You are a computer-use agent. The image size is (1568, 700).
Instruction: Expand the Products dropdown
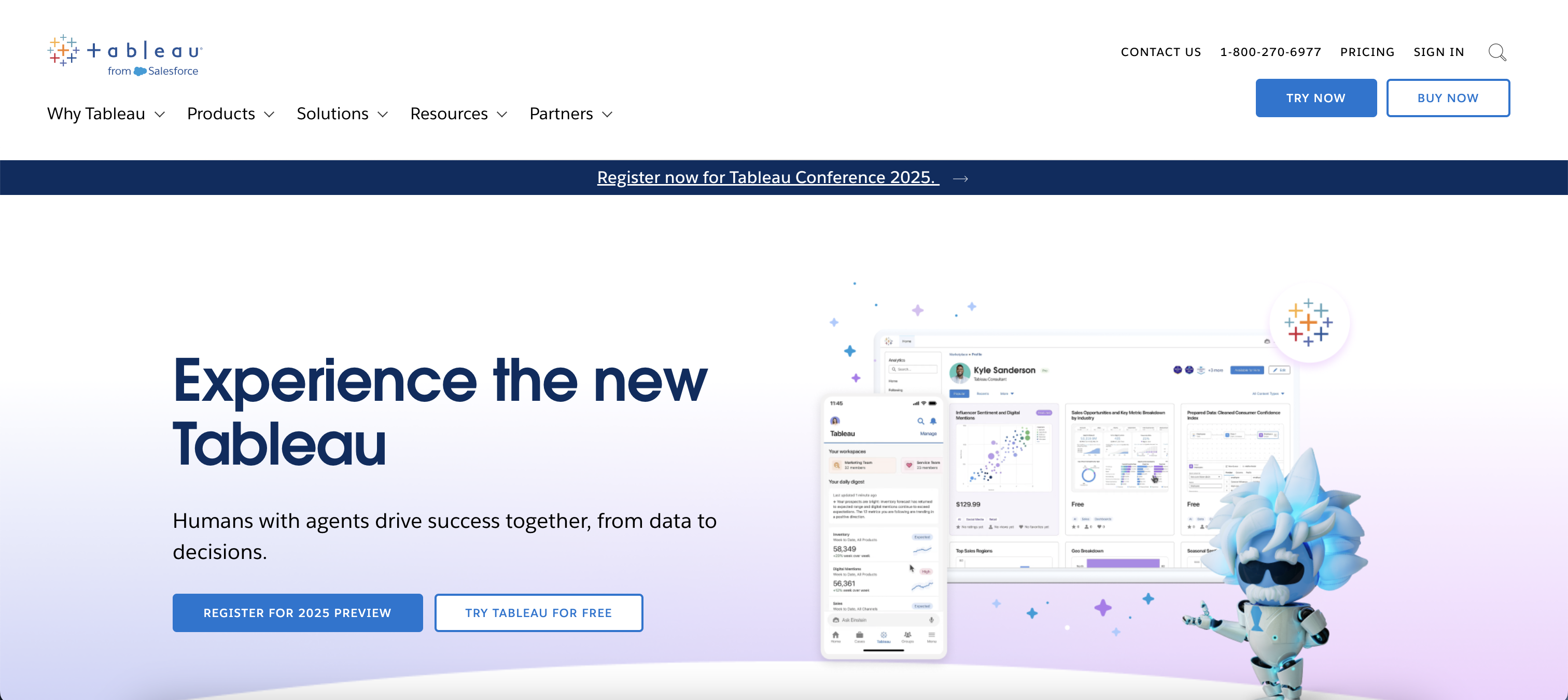(230, 114)
